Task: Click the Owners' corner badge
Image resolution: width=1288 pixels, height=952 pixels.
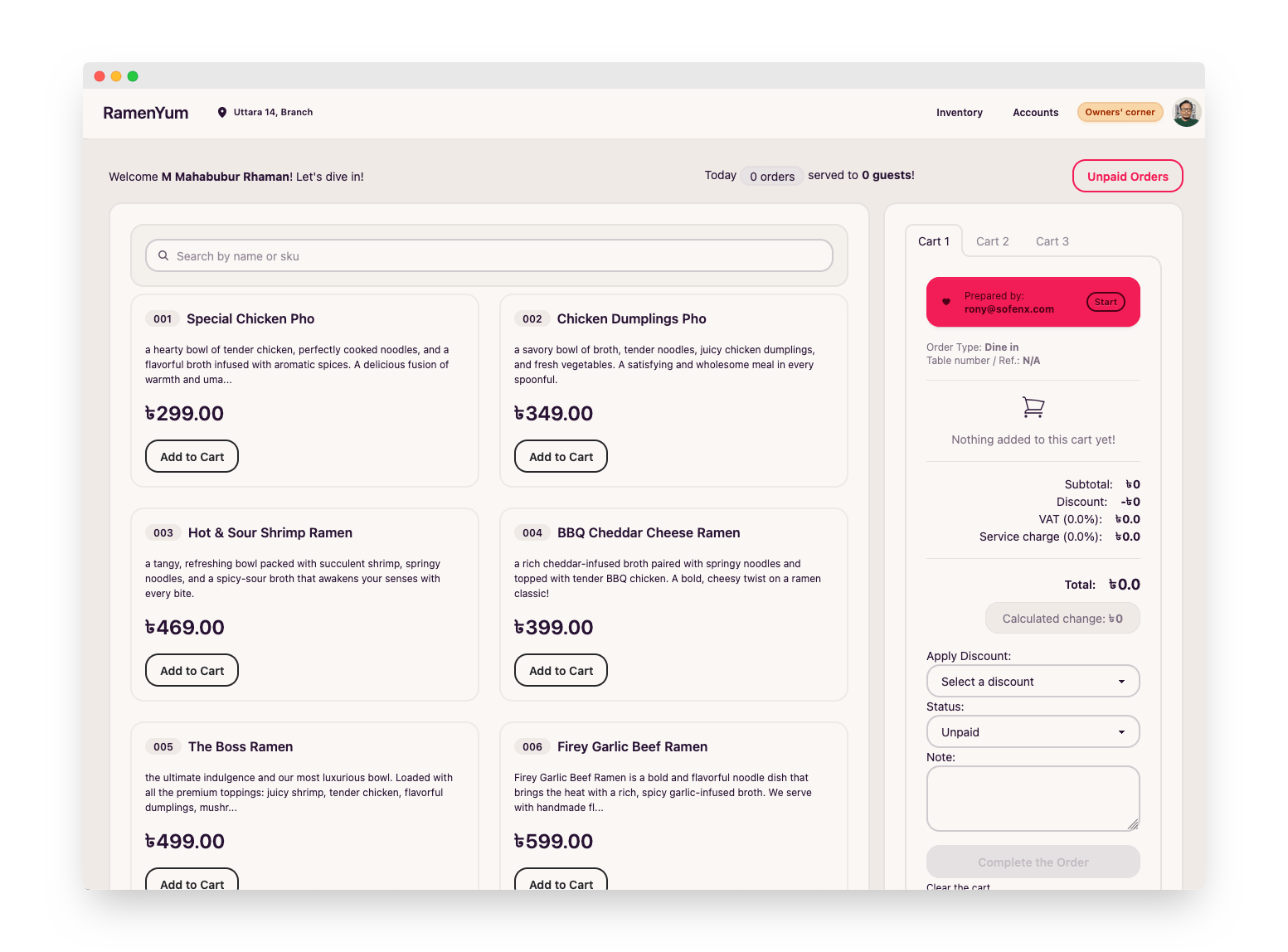Action: [1120, 112]
